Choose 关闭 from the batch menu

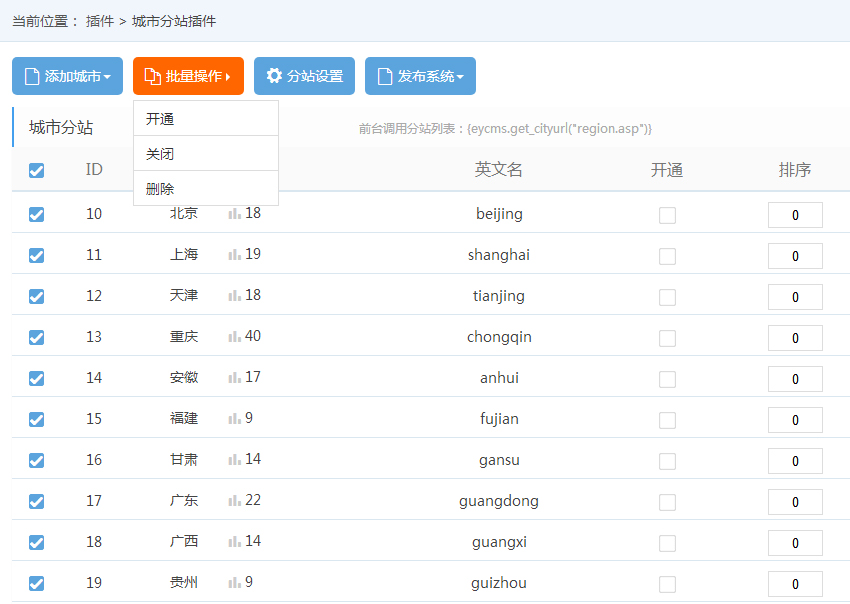click(160, 154)
